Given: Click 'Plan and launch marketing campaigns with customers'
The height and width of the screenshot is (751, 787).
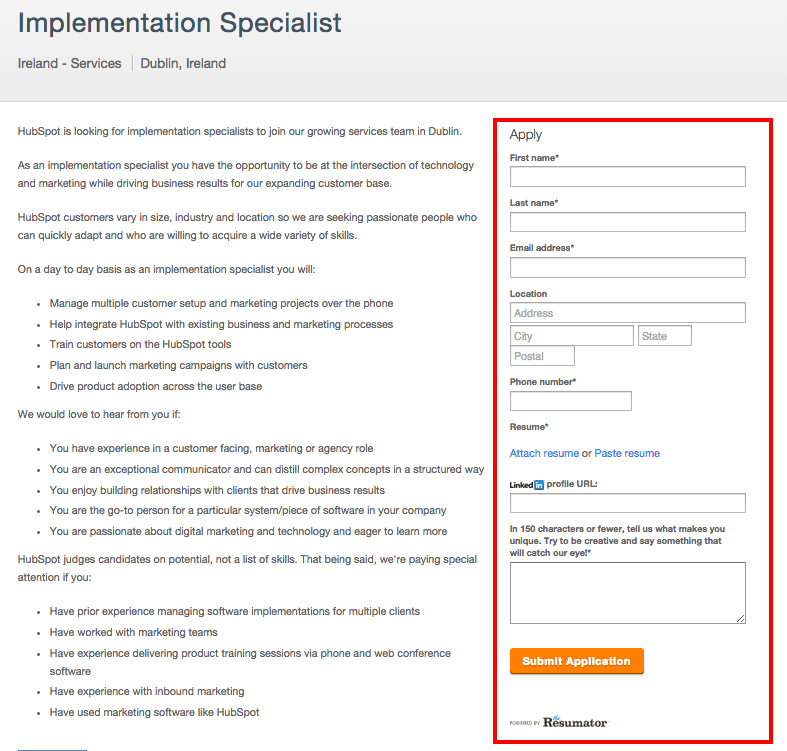Looking at the screenshot, I should 178,365.
